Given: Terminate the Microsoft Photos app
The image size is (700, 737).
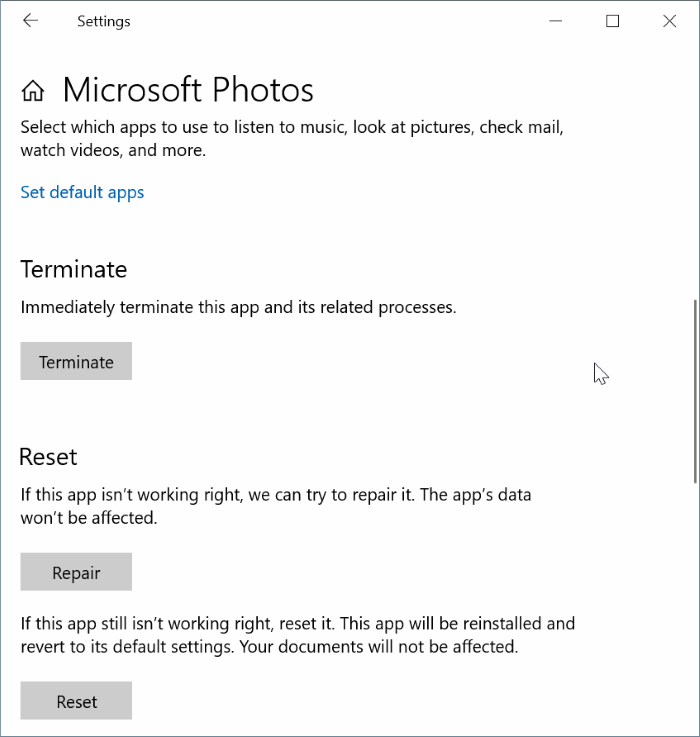Looking at the screenshot, I should point(76,361).
